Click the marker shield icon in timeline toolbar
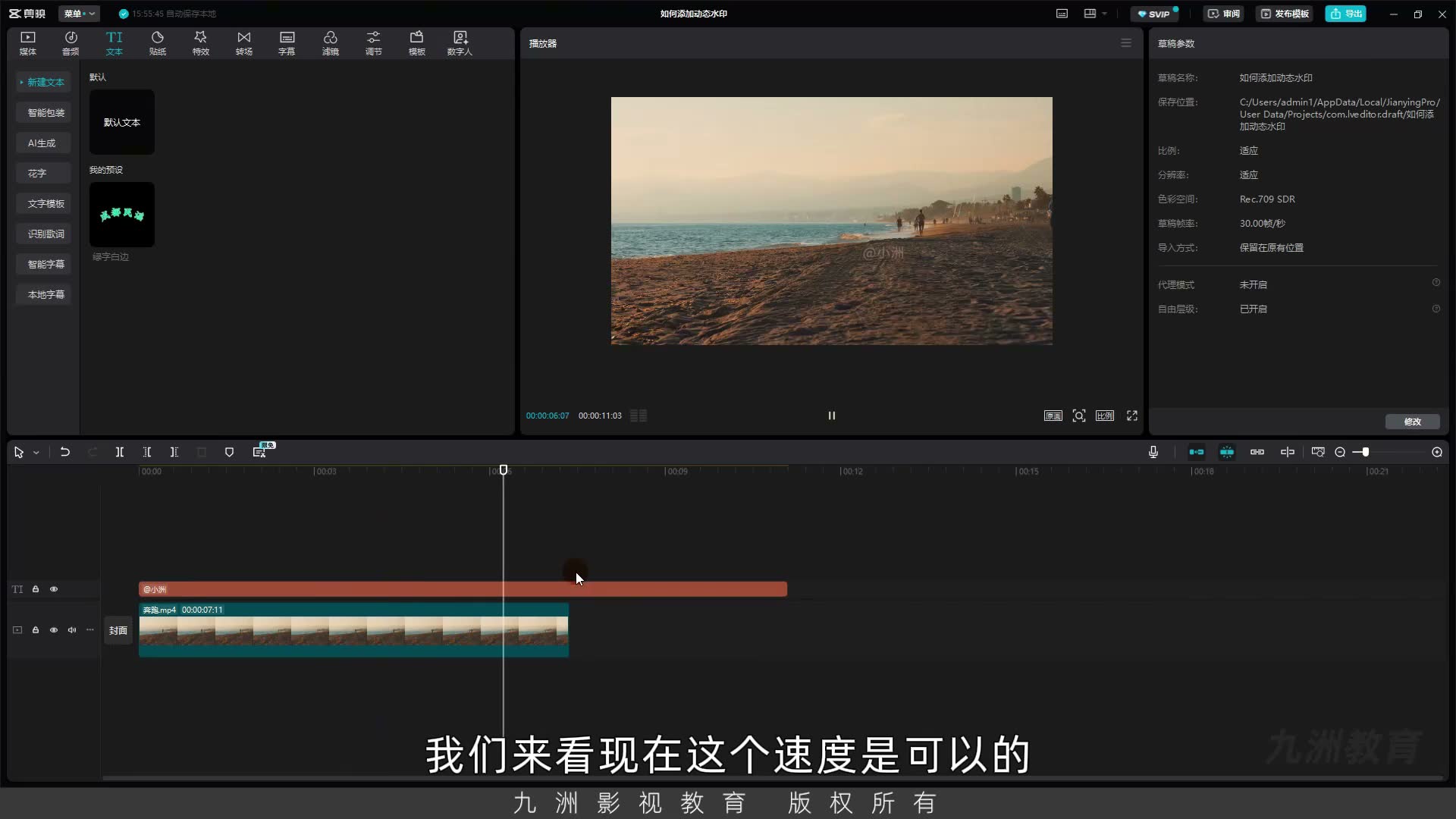The width and height of the screenshot is (1456, 819). (x=229, y=452)
